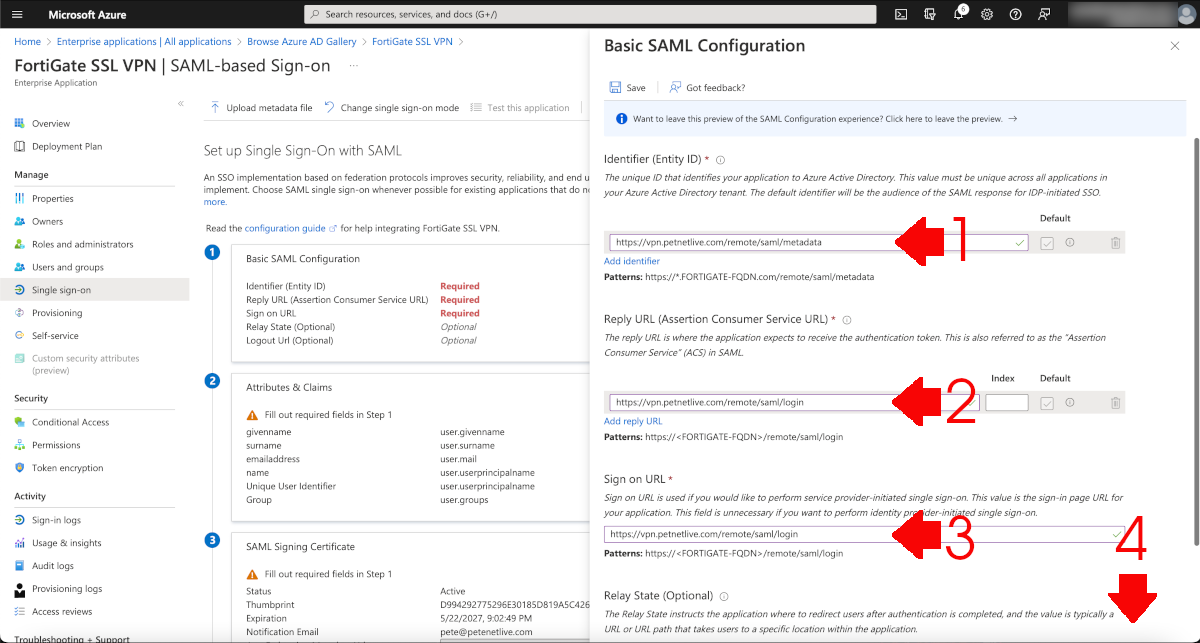Open the Azure portal settings gear
The image size is (1200, 643).
987,14
